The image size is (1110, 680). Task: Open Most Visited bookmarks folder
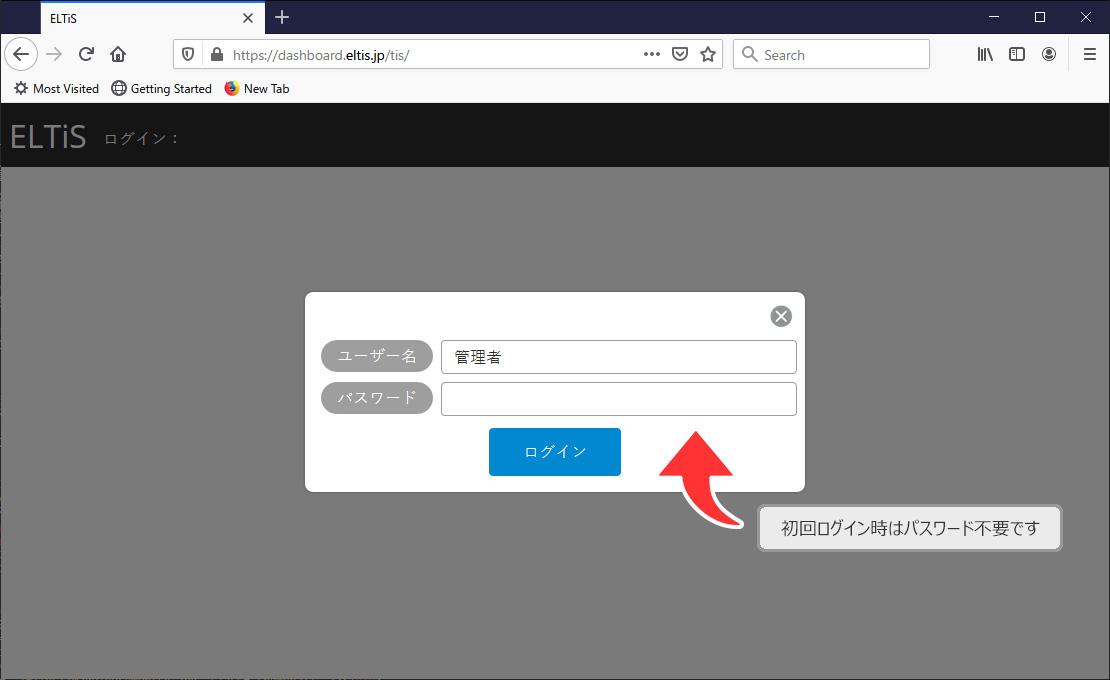click(57, 88)
